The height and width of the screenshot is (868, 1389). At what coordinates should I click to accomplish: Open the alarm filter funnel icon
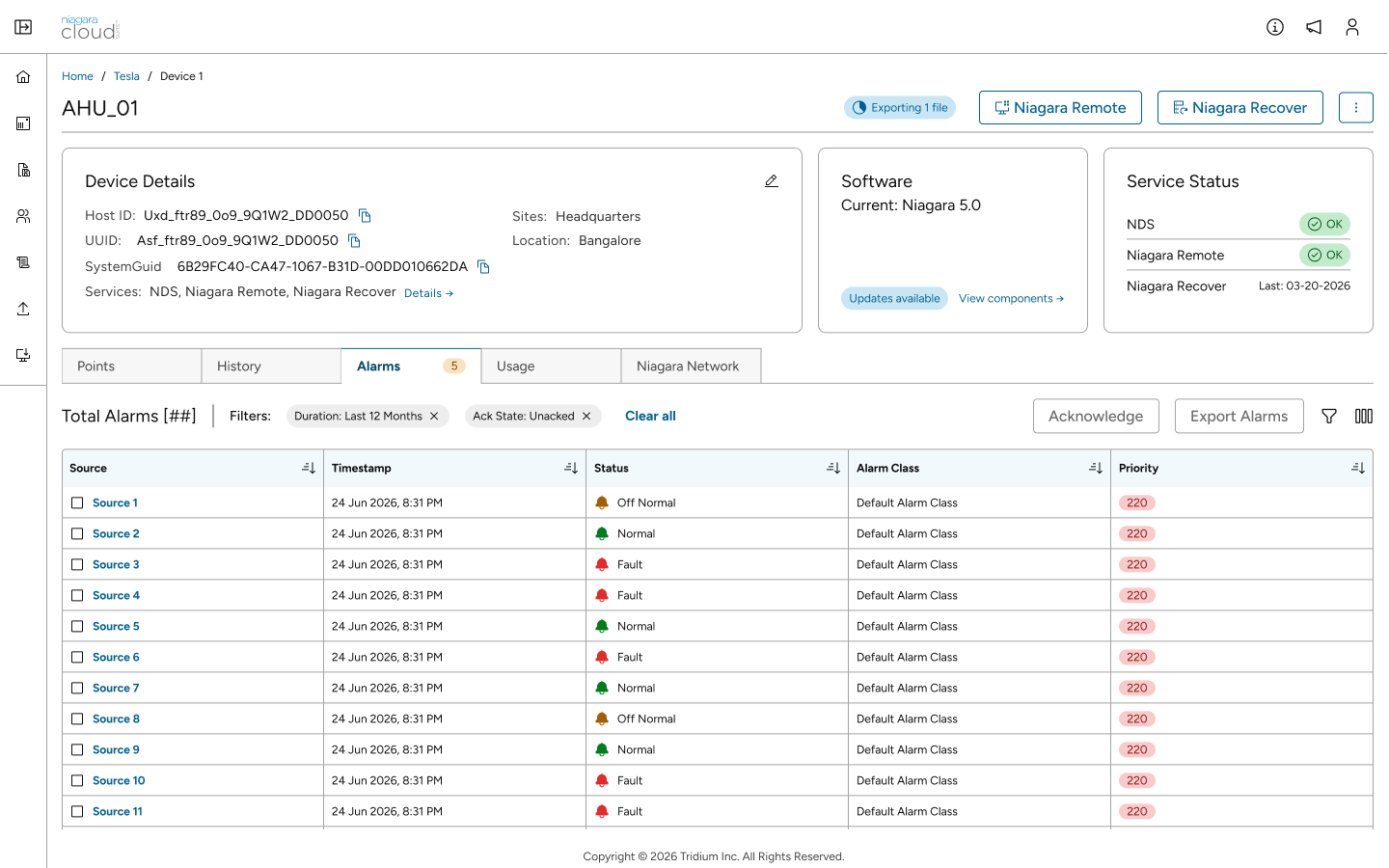tap(1329, 417)
